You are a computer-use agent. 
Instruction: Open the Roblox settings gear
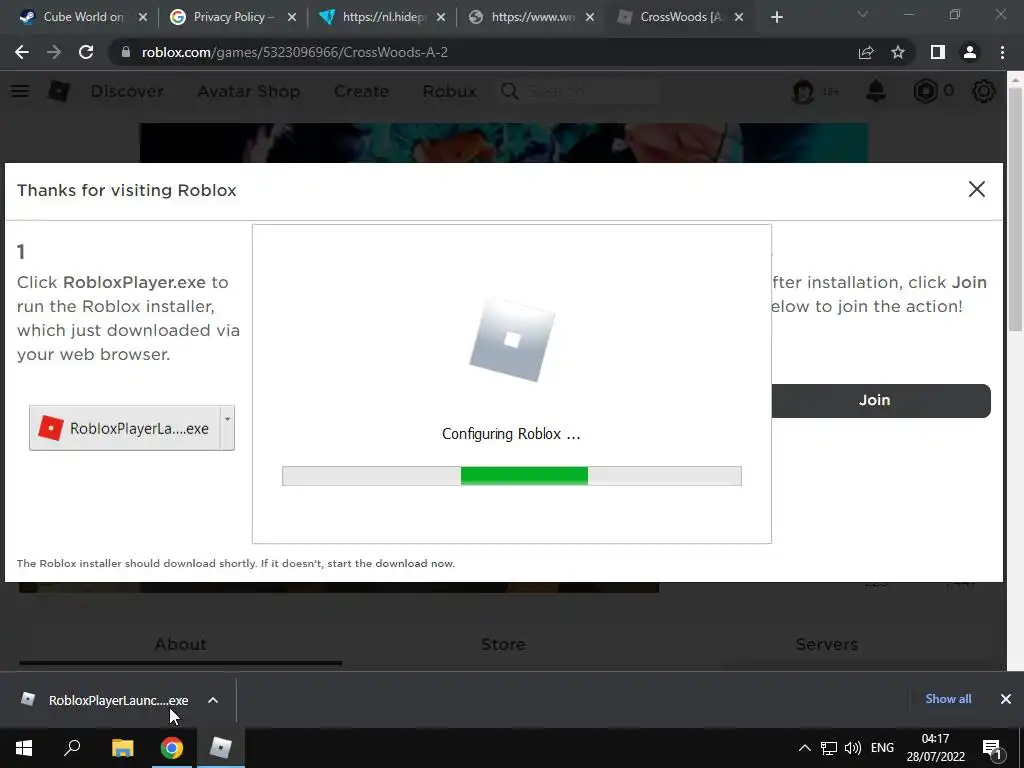tap(984, 91)
